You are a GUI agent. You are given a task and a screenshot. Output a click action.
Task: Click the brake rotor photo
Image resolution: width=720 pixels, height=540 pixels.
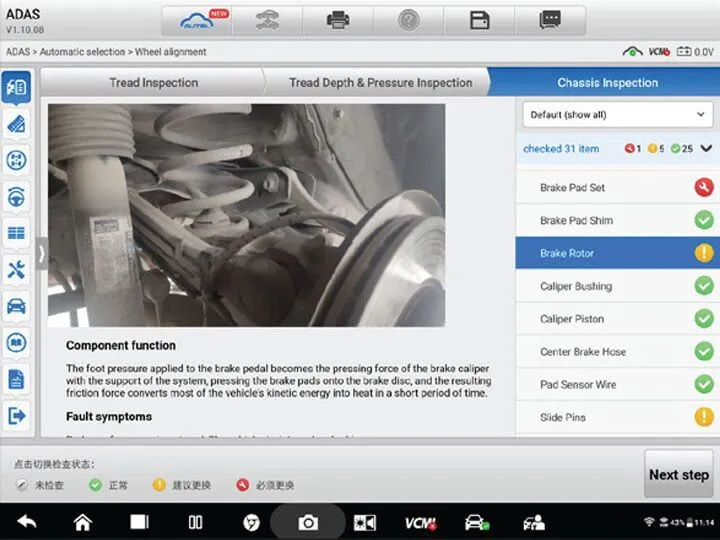click(246, 215)
